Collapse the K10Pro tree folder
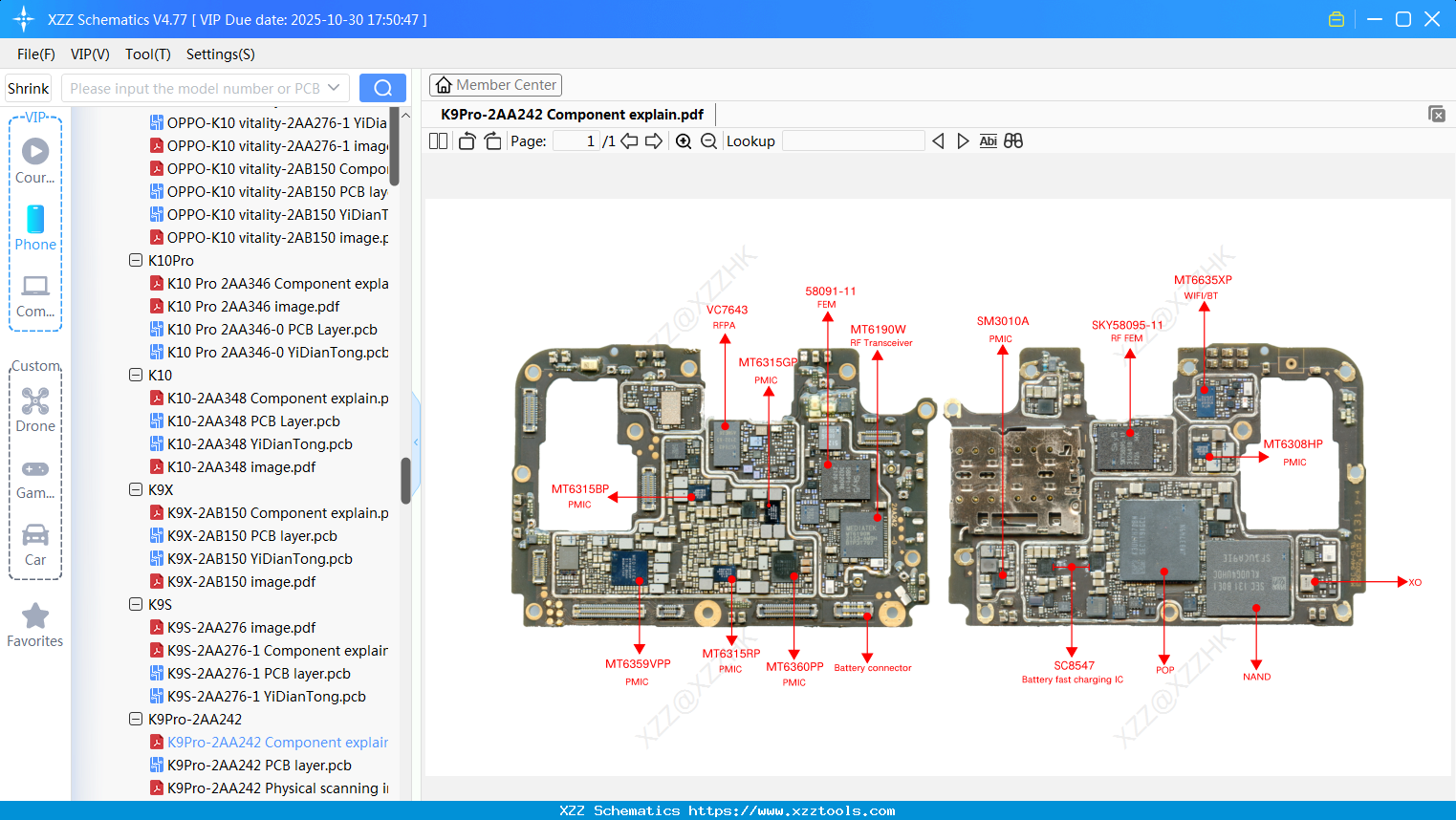Viewport: 1456px width, 820px height. click(136, 260)
